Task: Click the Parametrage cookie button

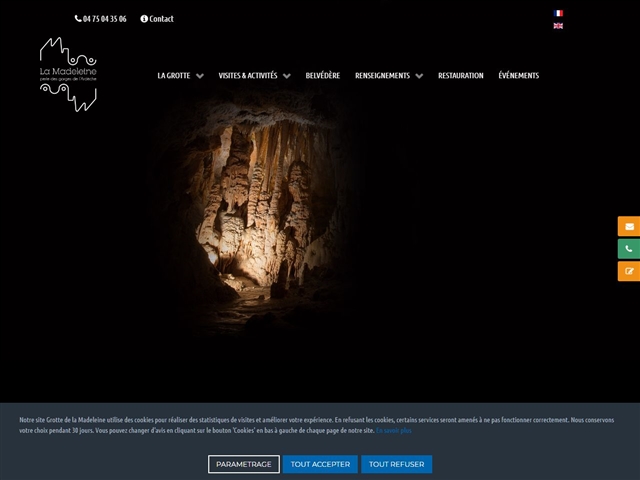Action: (244, 464)
